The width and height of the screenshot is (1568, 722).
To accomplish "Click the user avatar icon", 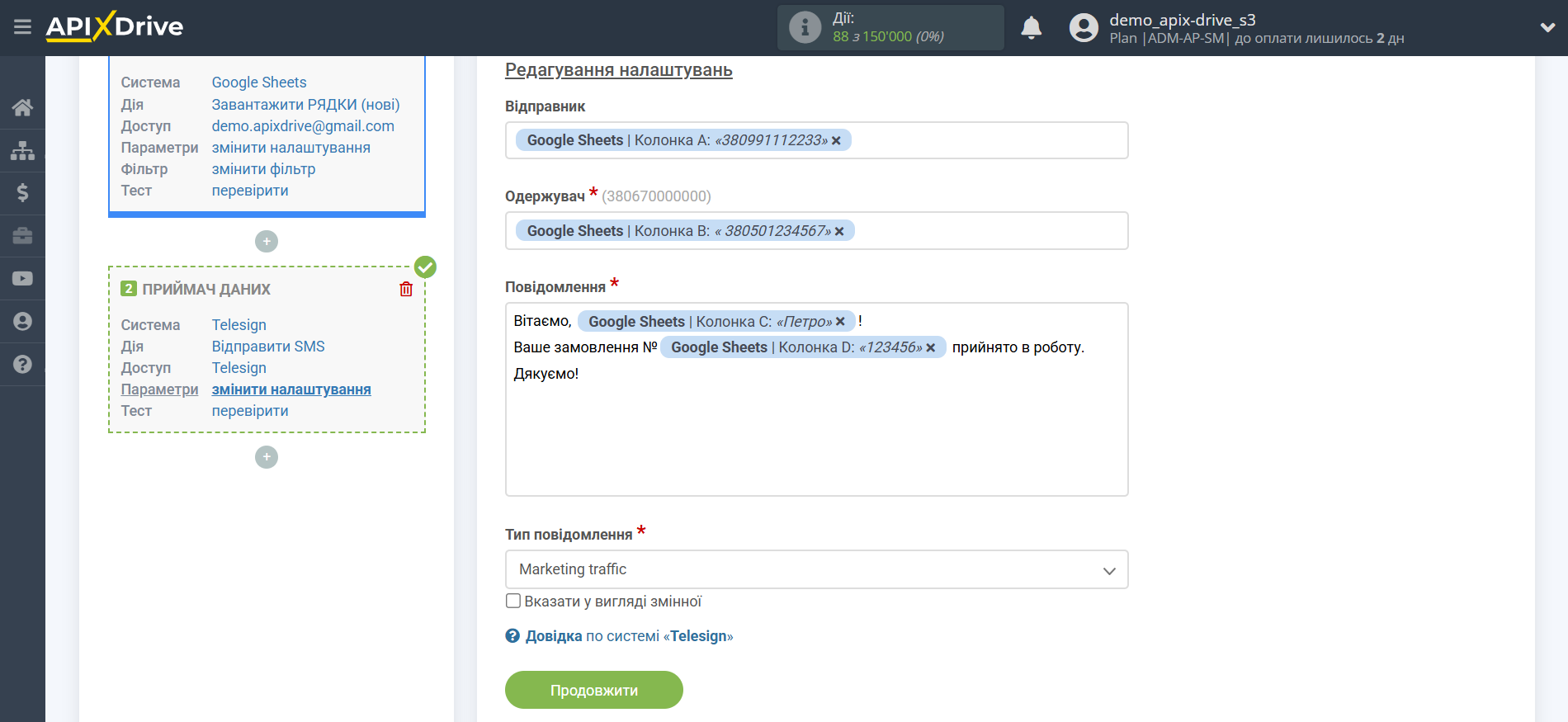I will click(x=1084, y=28).
